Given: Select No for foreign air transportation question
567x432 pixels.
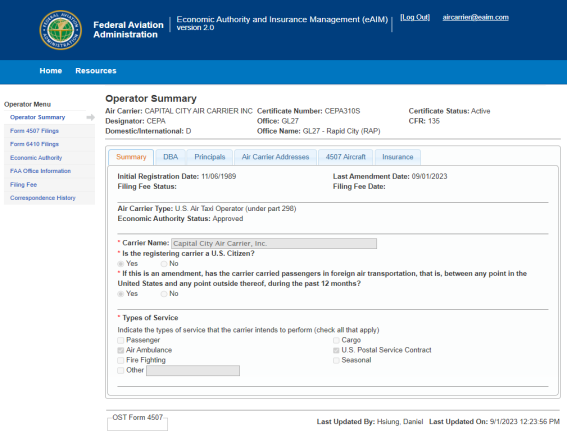Looking at the screenshot, I should pyautogui.click(x=164, y=294).
